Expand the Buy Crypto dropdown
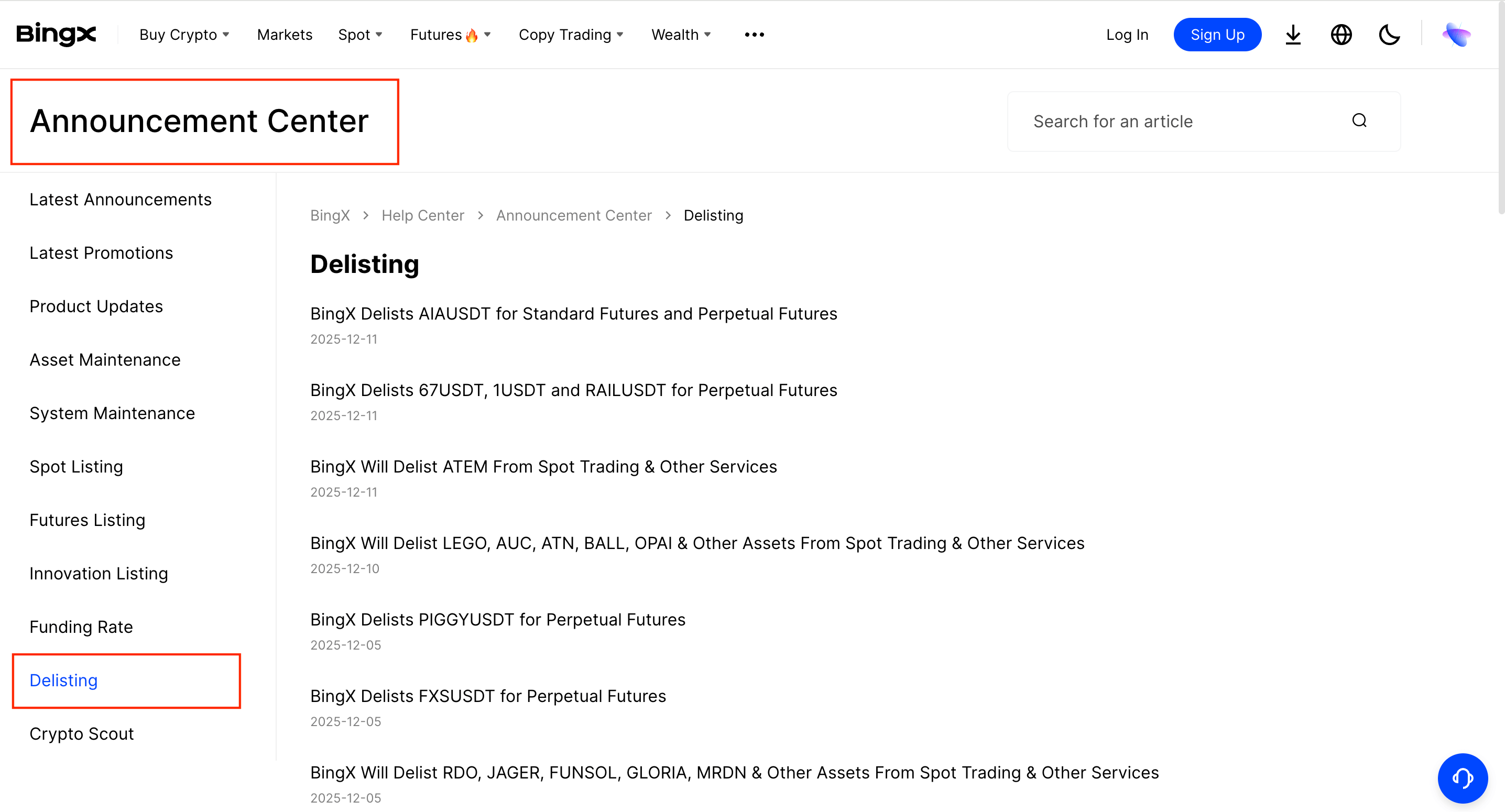Image resolution: width=1505 pixels, height=812 pixels. [184, 35]
